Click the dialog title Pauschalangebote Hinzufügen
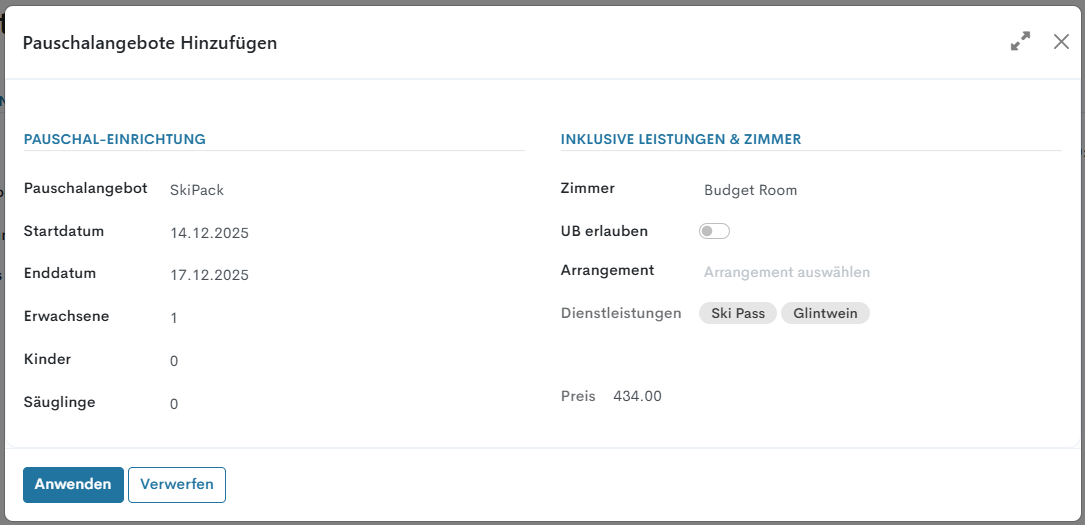Viewport: 1085px width, 525px height. click(150, 43)
